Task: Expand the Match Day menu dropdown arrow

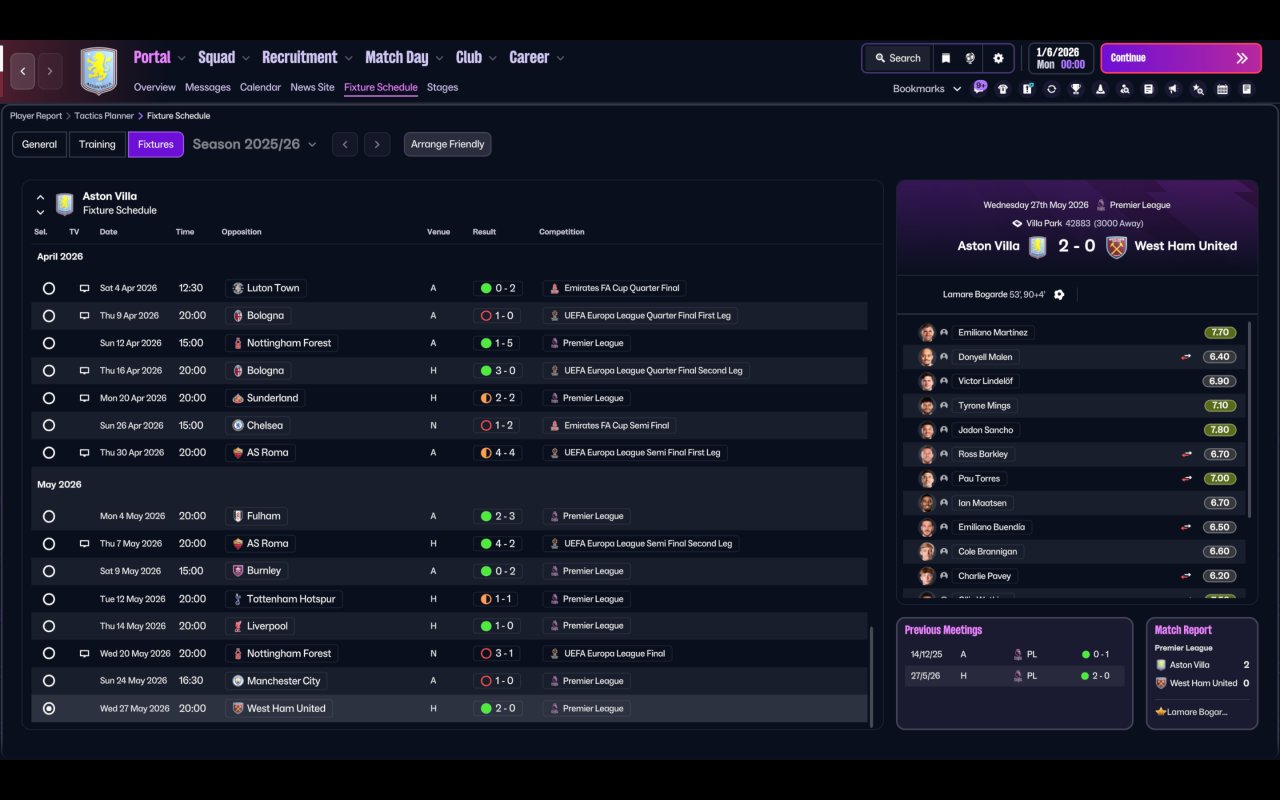Action: pos(439,59)
